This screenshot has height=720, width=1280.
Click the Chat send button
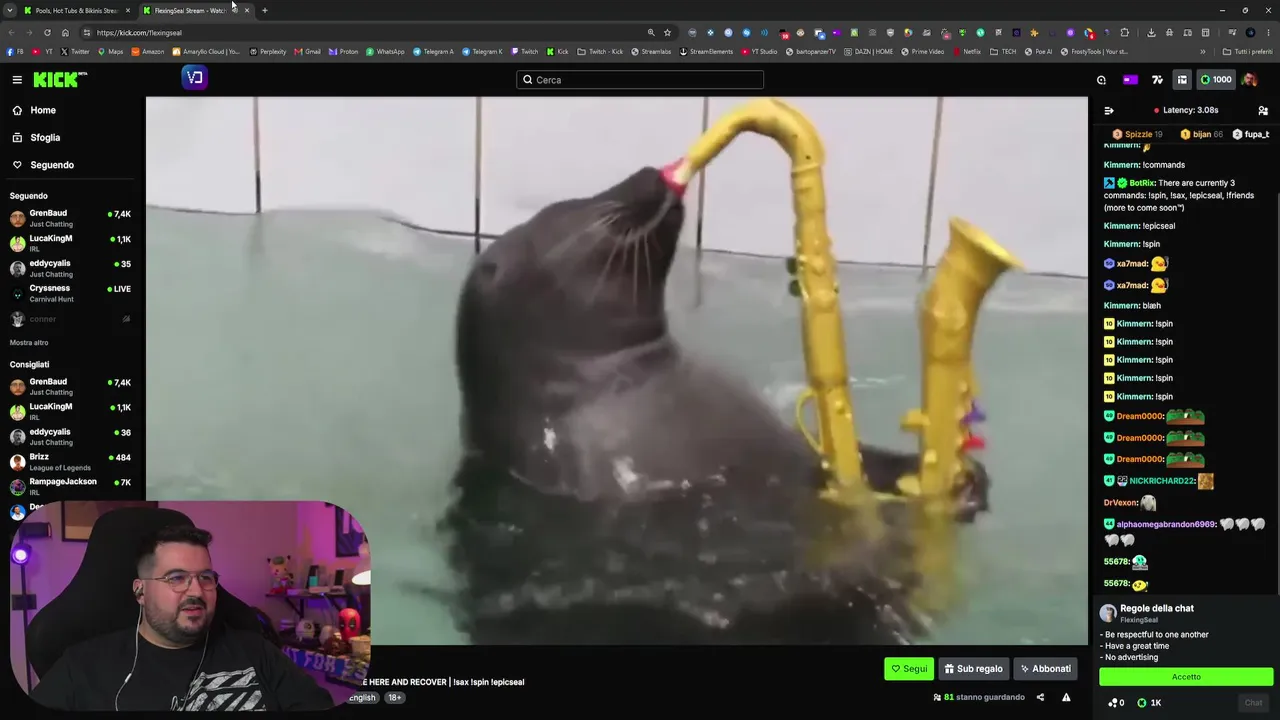[1253, 703]
